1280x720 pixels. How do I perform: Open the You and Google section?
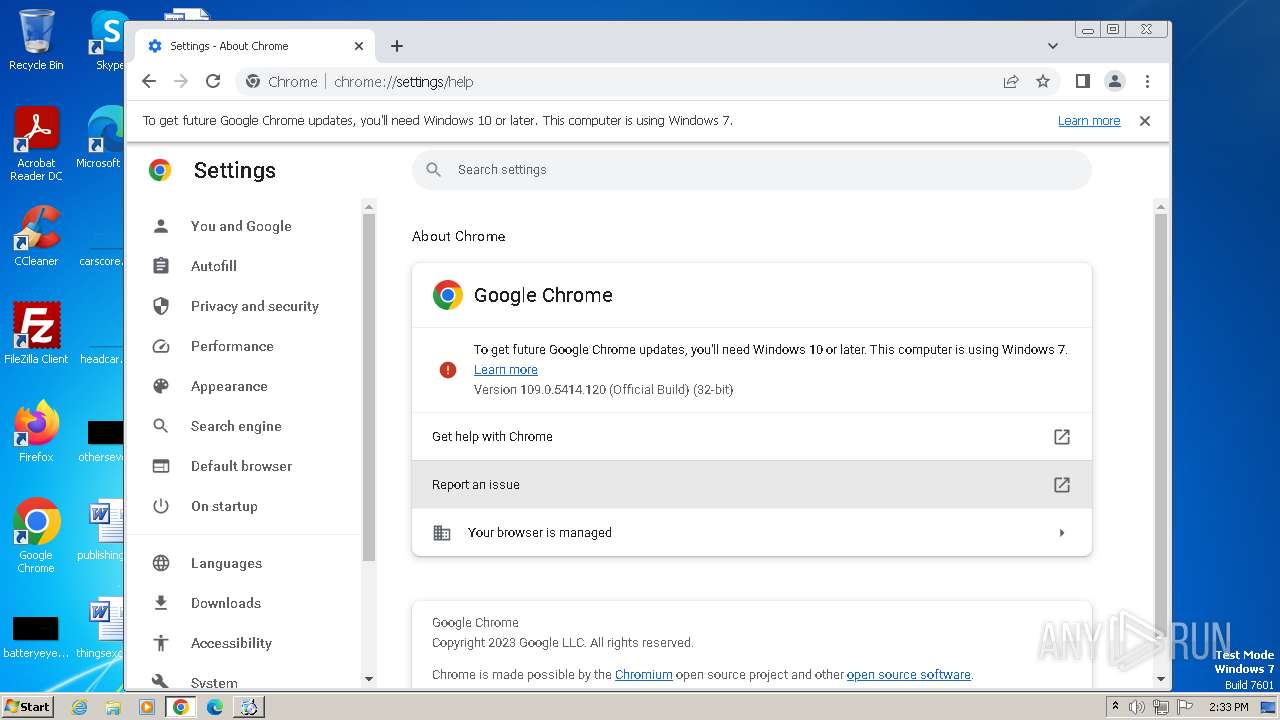pos(241,226)
